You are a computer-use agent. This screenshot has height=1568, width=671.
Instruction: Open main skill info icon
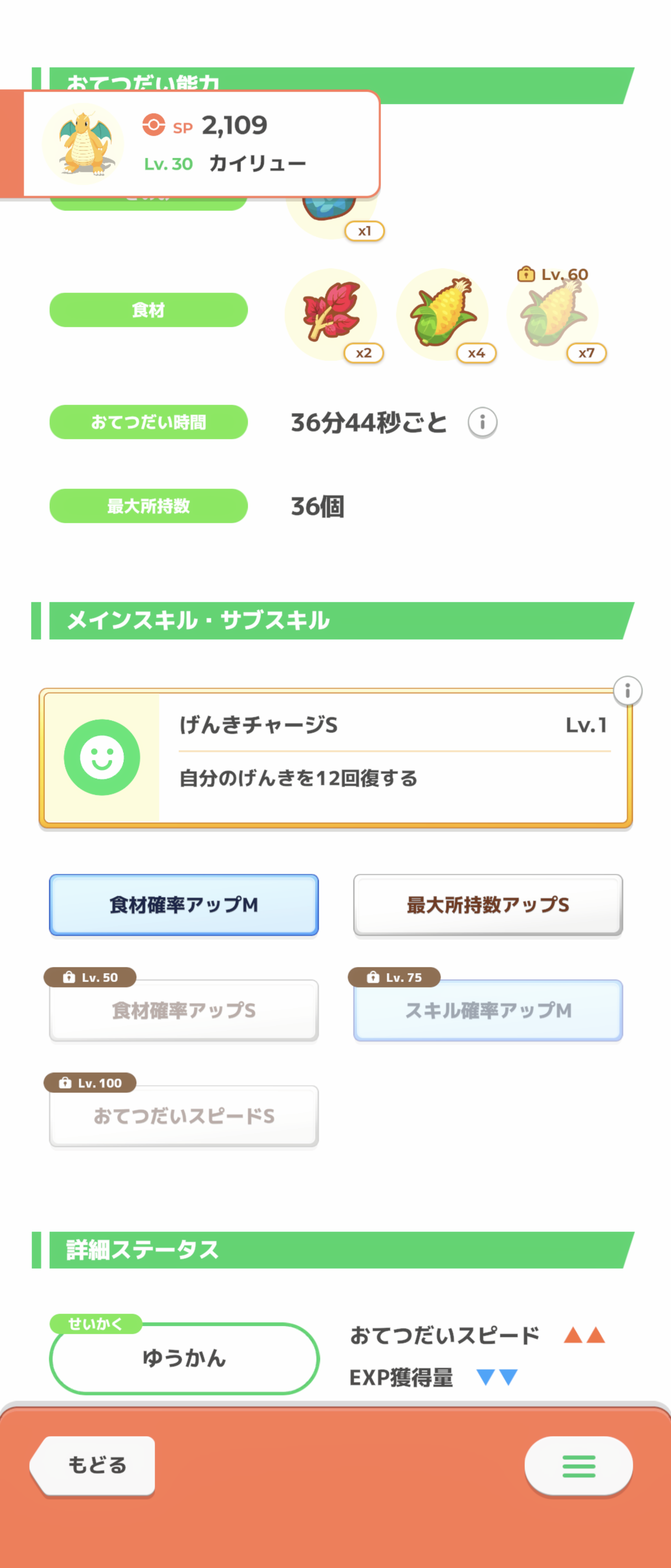pyautogui.click(x=627, y=691)
